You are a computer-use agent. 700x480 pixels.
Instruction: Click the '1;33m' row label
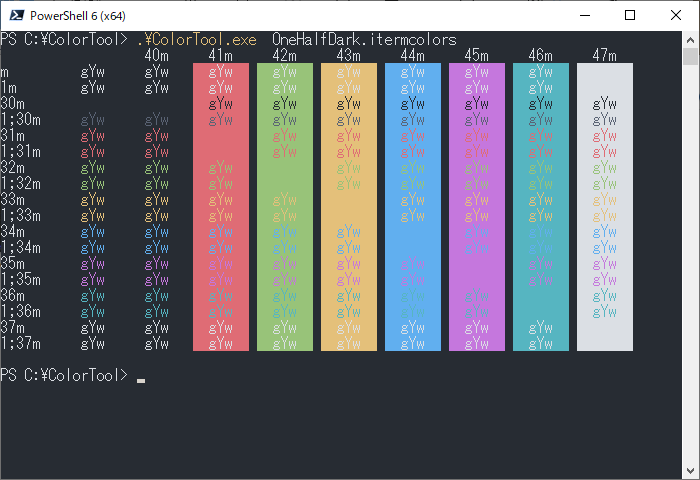[x=21, y=216]
